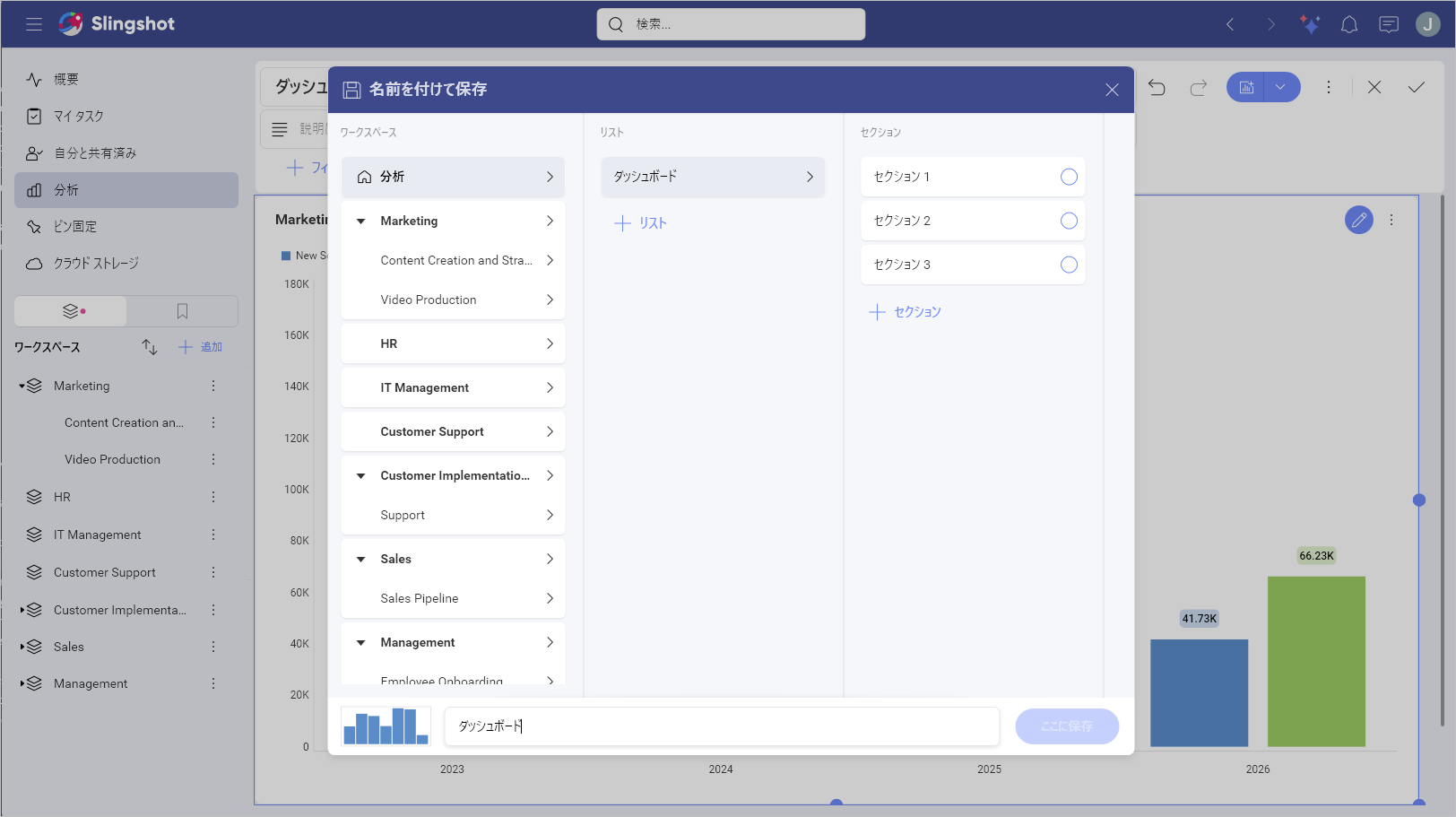
Task: Focus the 検索 search box
Action: coord(731,24)
